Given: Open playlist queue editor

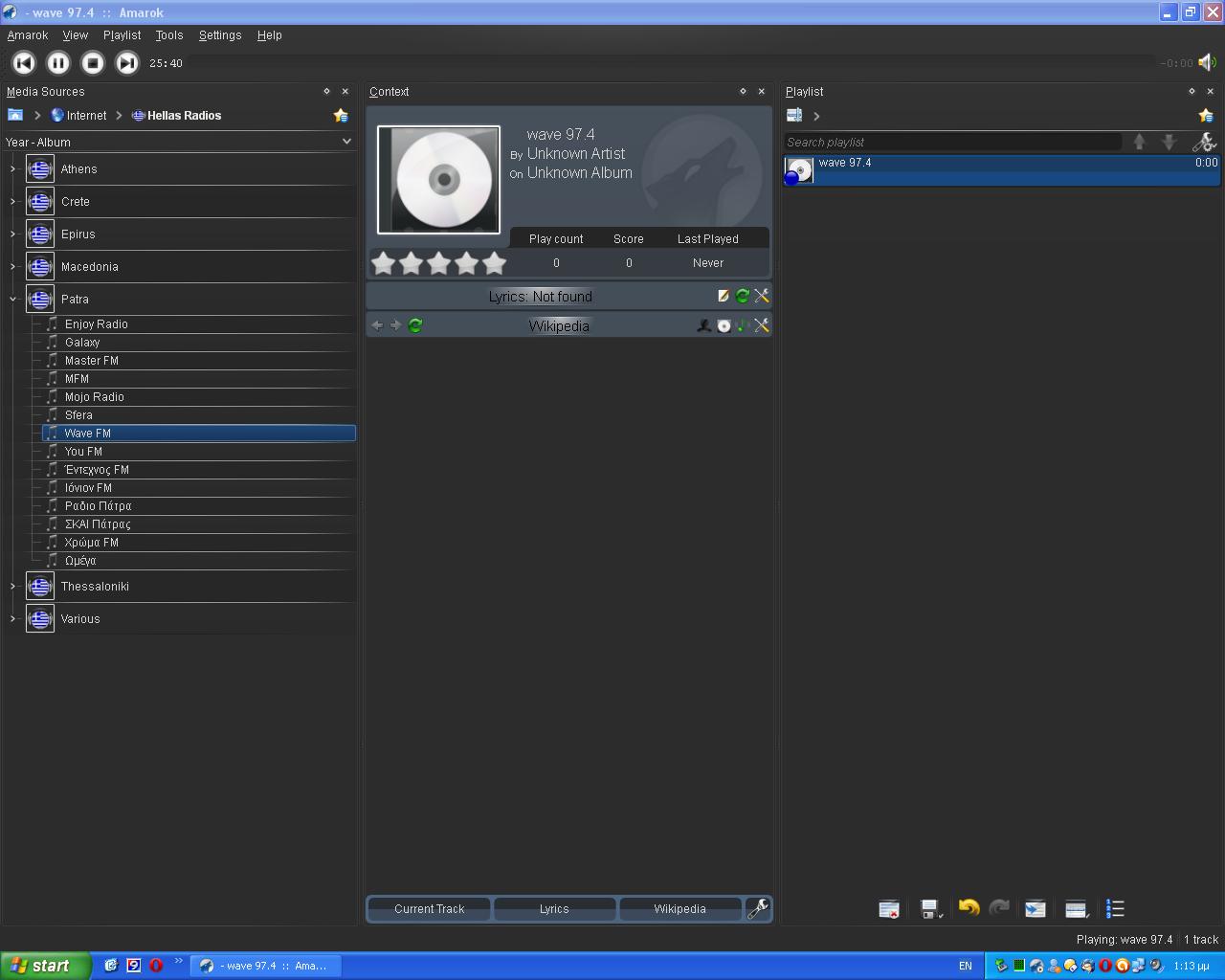Looking at the screenshot, I should [x=1115, y=909].
